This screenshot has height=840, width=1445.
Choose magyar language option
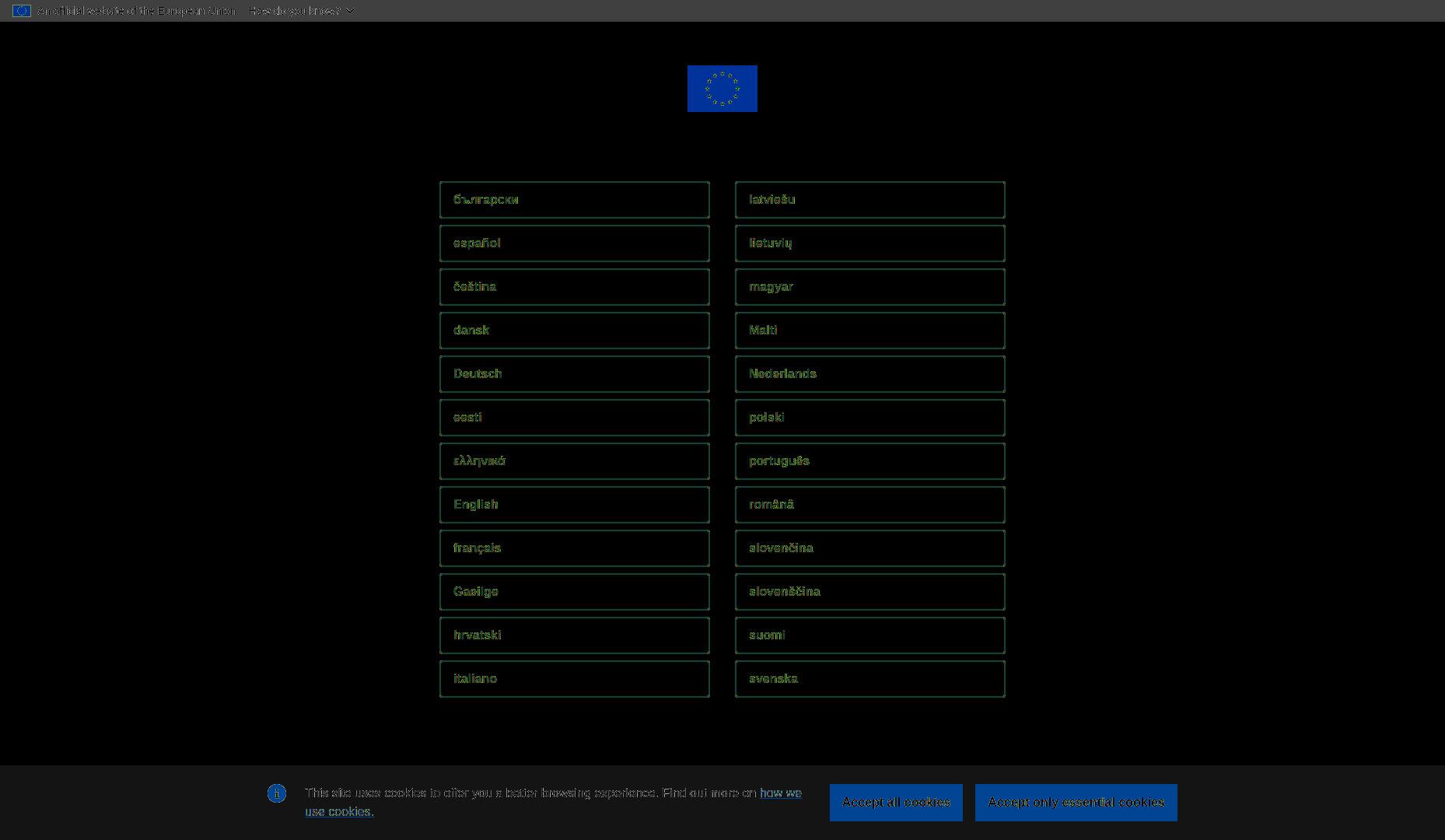870,287
